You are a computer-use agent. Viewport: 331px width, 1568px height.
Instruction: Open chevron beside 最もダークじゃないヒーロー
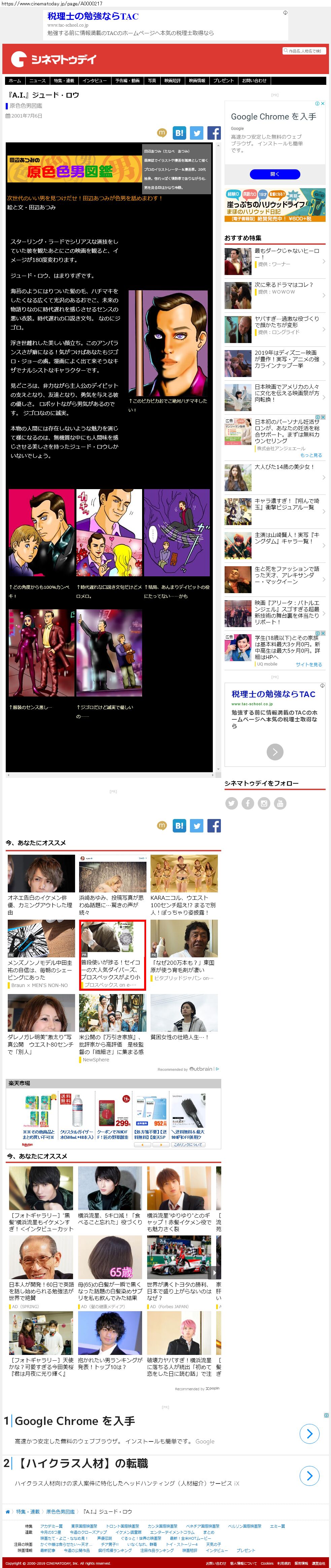(x=323, y=261)
